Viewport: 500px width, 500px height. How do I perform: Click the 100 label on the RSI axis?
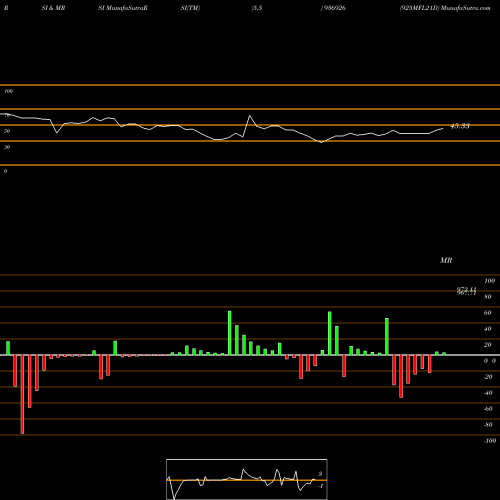8,91
